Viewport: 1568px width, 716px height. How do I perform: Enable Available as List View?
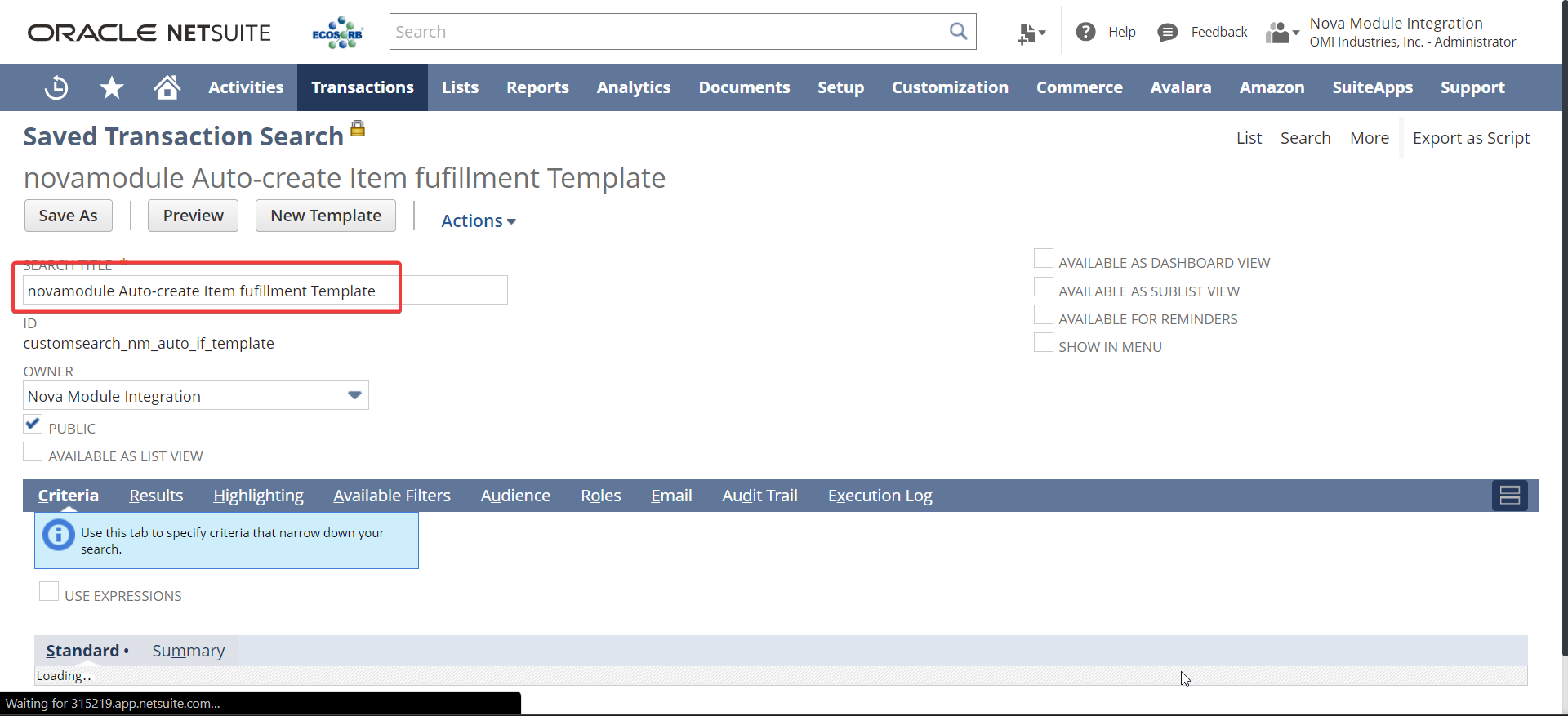click(x=33, y=452)
